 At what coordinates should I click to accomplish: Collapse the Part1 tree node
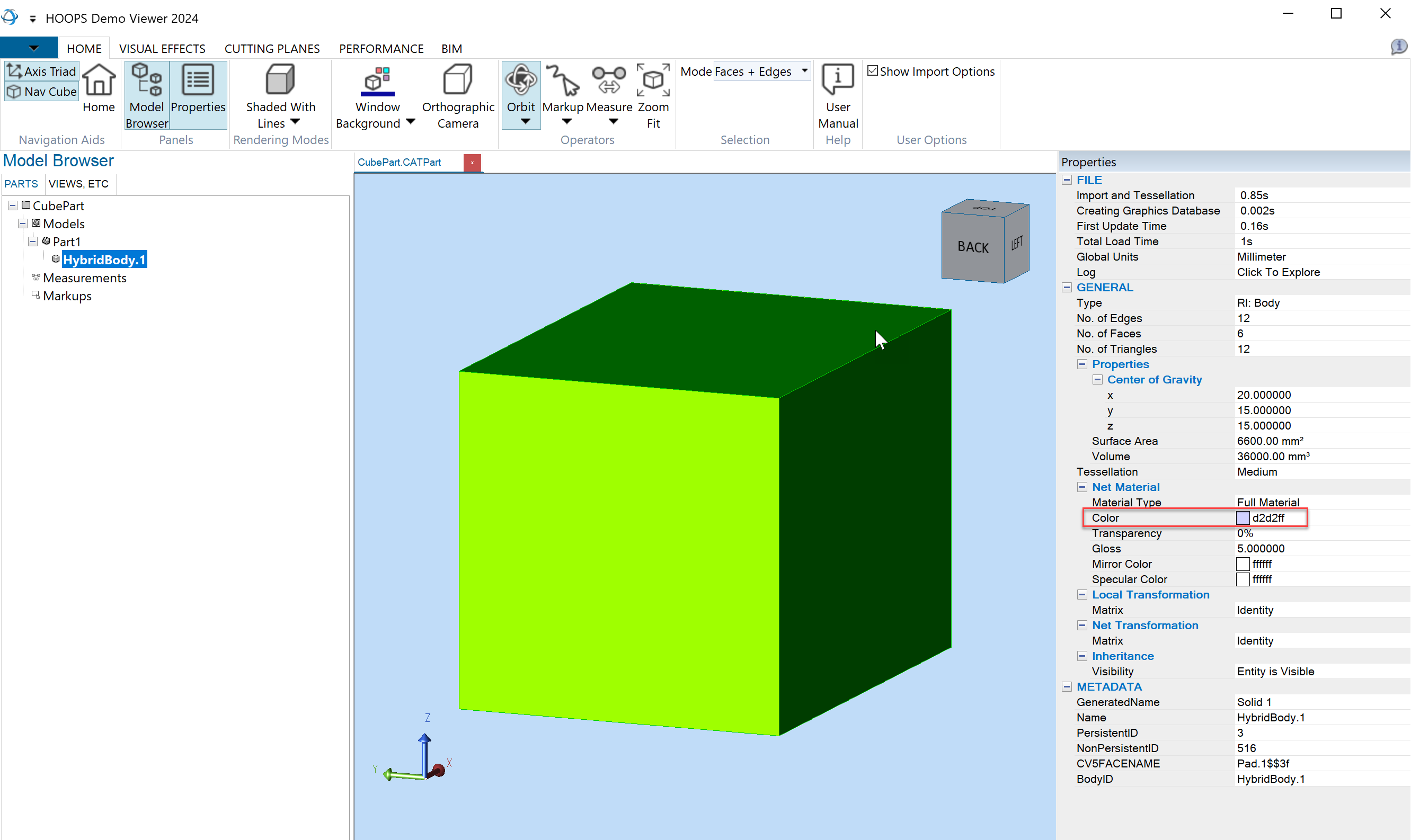click(33, 242)
